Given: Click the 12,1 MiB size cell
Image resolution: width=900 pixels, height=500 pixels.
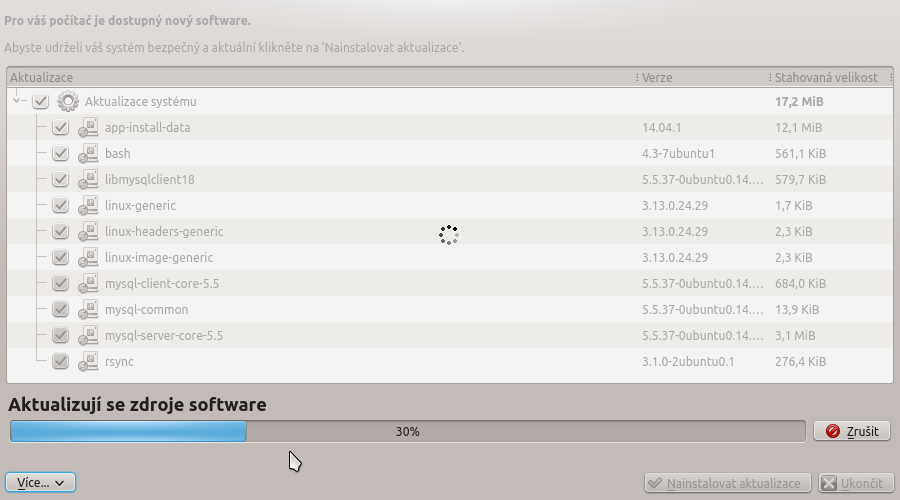Looking at the screenshot, I should pos(798,127).
